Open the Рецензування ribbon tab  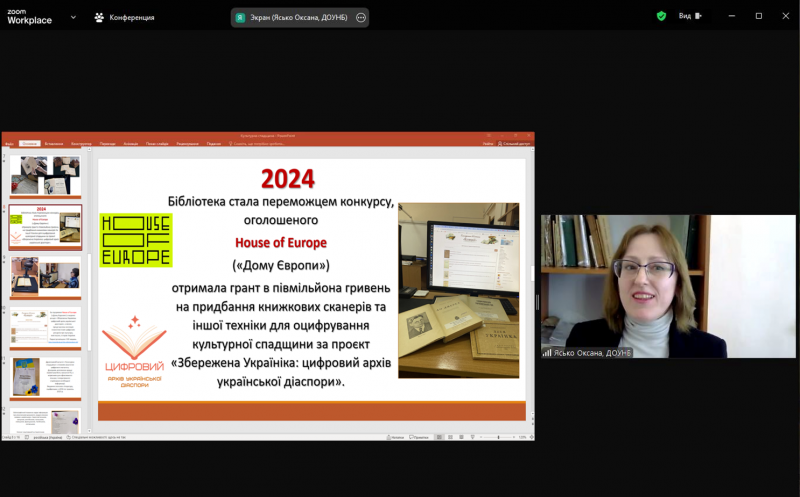tap(187, 144)
